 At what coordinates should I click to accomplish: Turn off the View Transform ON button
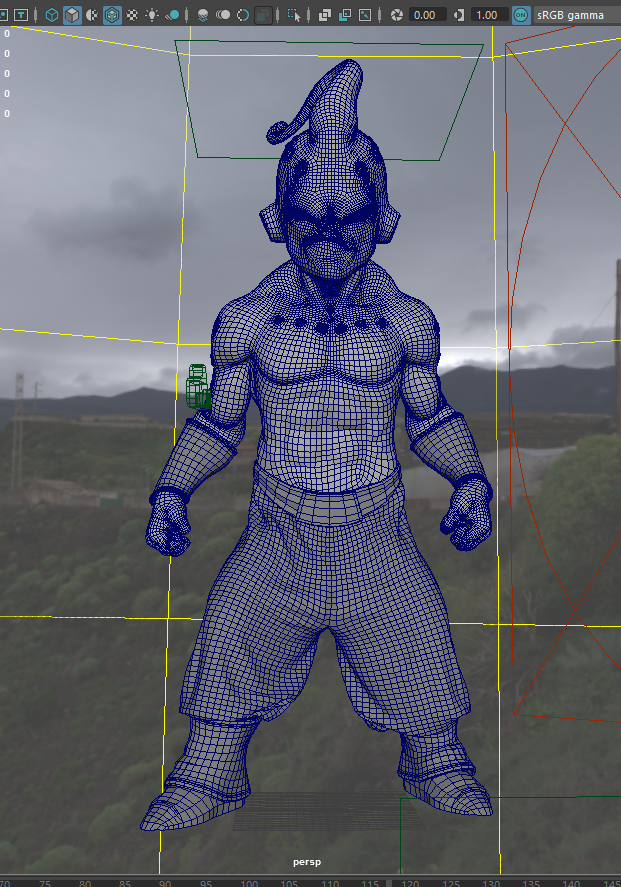tap(521, 15)
